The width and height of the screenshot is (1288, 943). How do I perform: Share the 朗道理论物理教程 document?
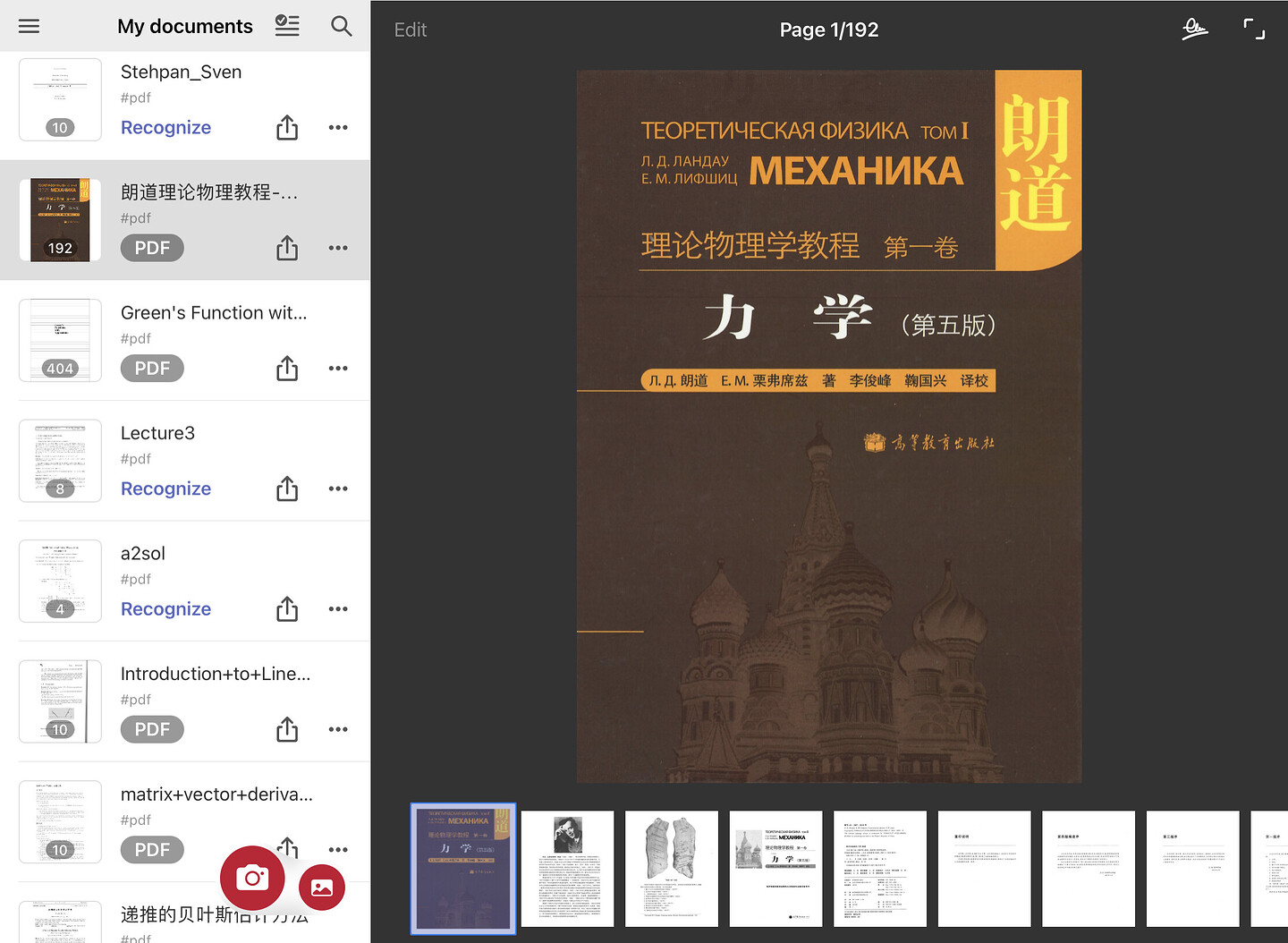pyautogui.click(x=287, y=248)
